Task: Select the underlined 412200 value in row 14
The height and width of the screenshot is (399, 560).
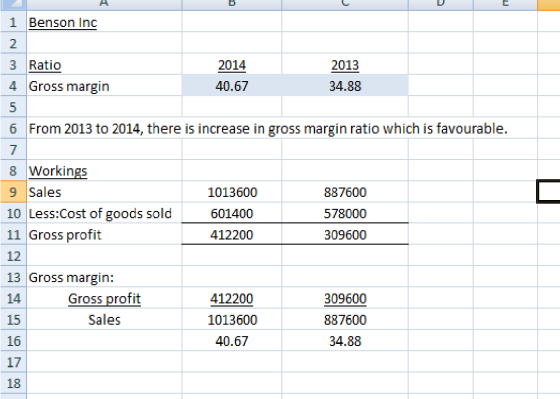Action: (x=232, y=298)
